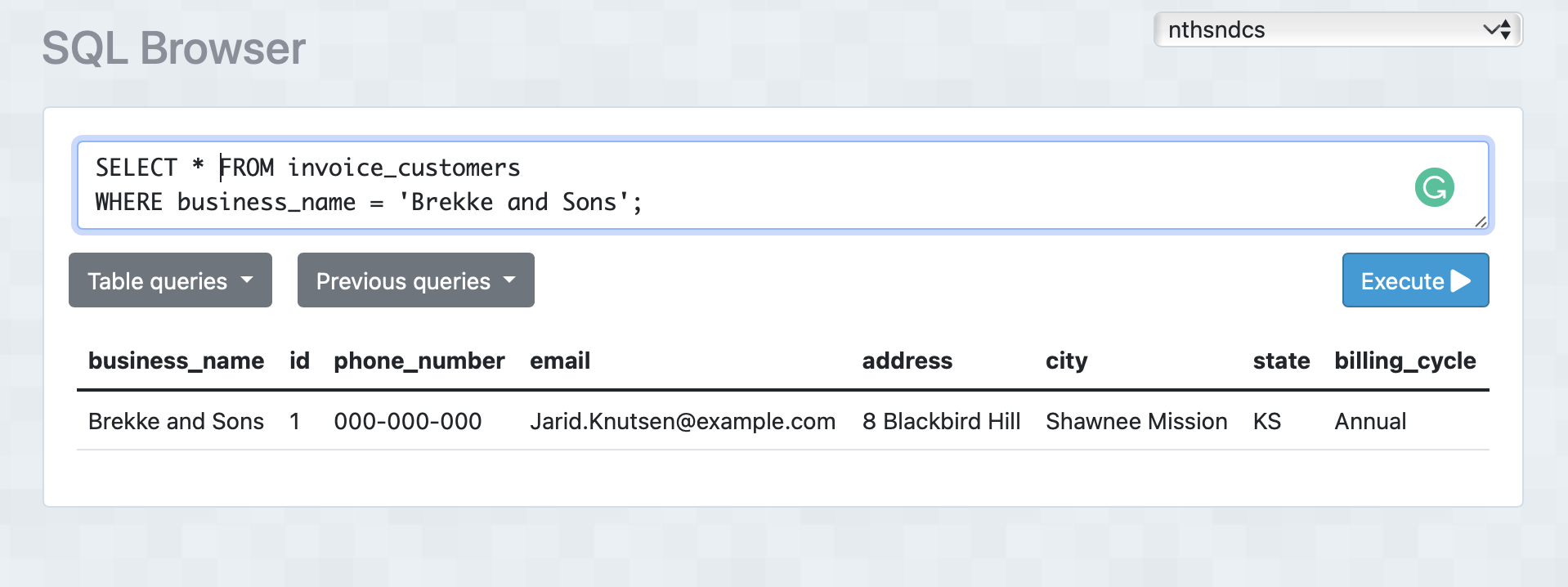Screen dimensions: 1568x587
Task: Click the email column header
Action: pyautogui.click(x=560, y=361)
